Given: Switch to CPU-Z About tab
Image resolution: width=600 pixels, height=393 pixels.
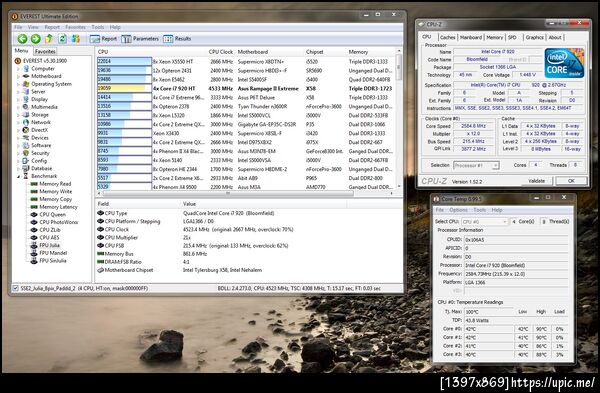Looking at the screenshot, I should click(x=555, y=37).
